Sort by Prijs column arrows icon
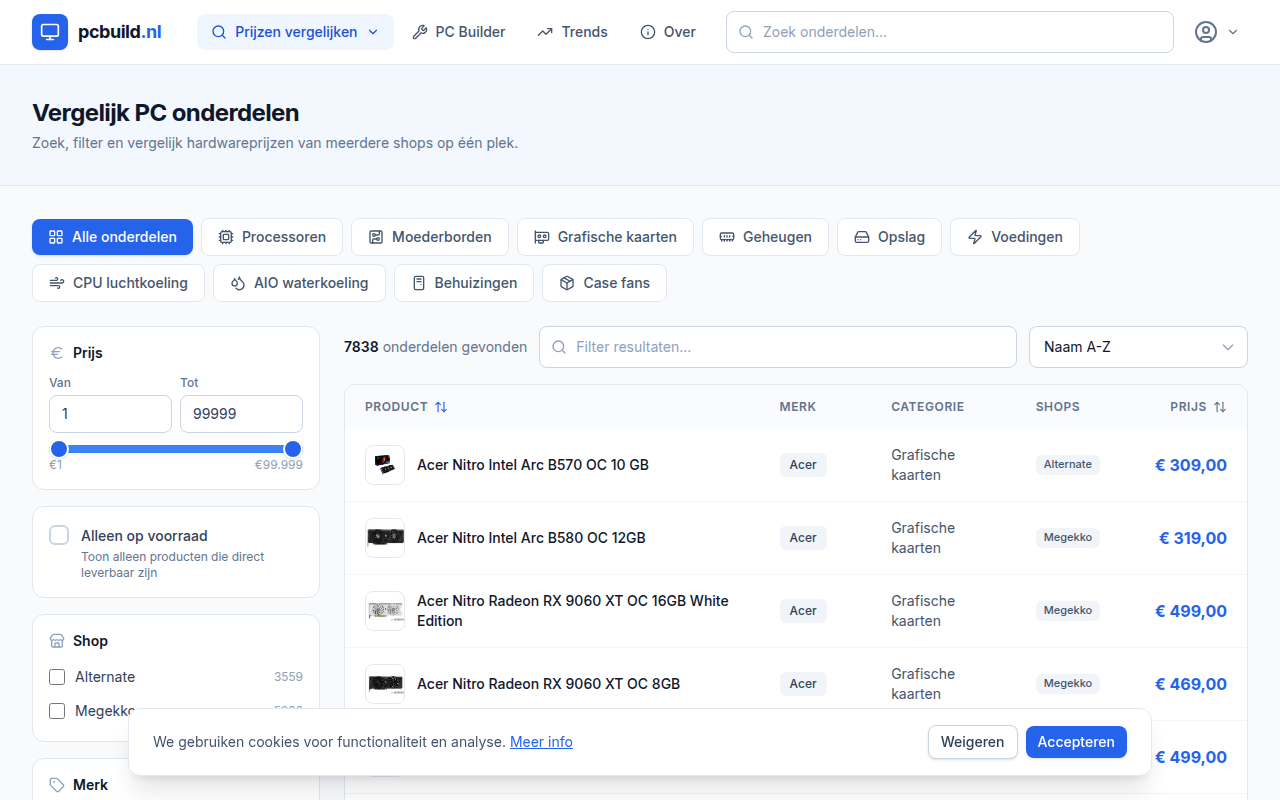Image resolution: width=1280 pixels, height=800 pixels. pyautogui.click(x=1219, y=407)
